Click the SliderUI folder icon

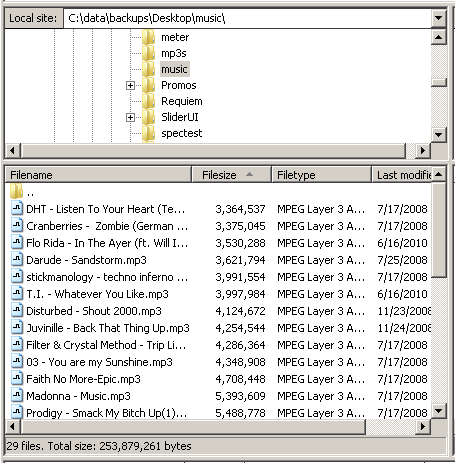click(x=148, y=117)
